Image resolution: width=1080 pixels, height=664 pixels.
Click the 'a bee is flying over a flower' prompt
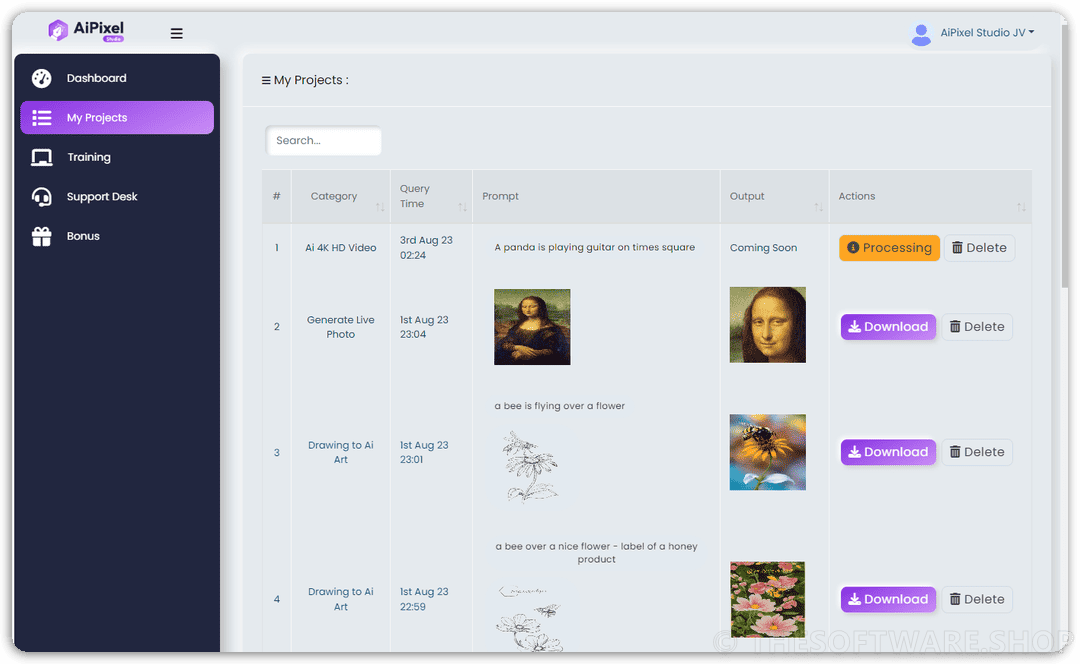tap(559, 406)
